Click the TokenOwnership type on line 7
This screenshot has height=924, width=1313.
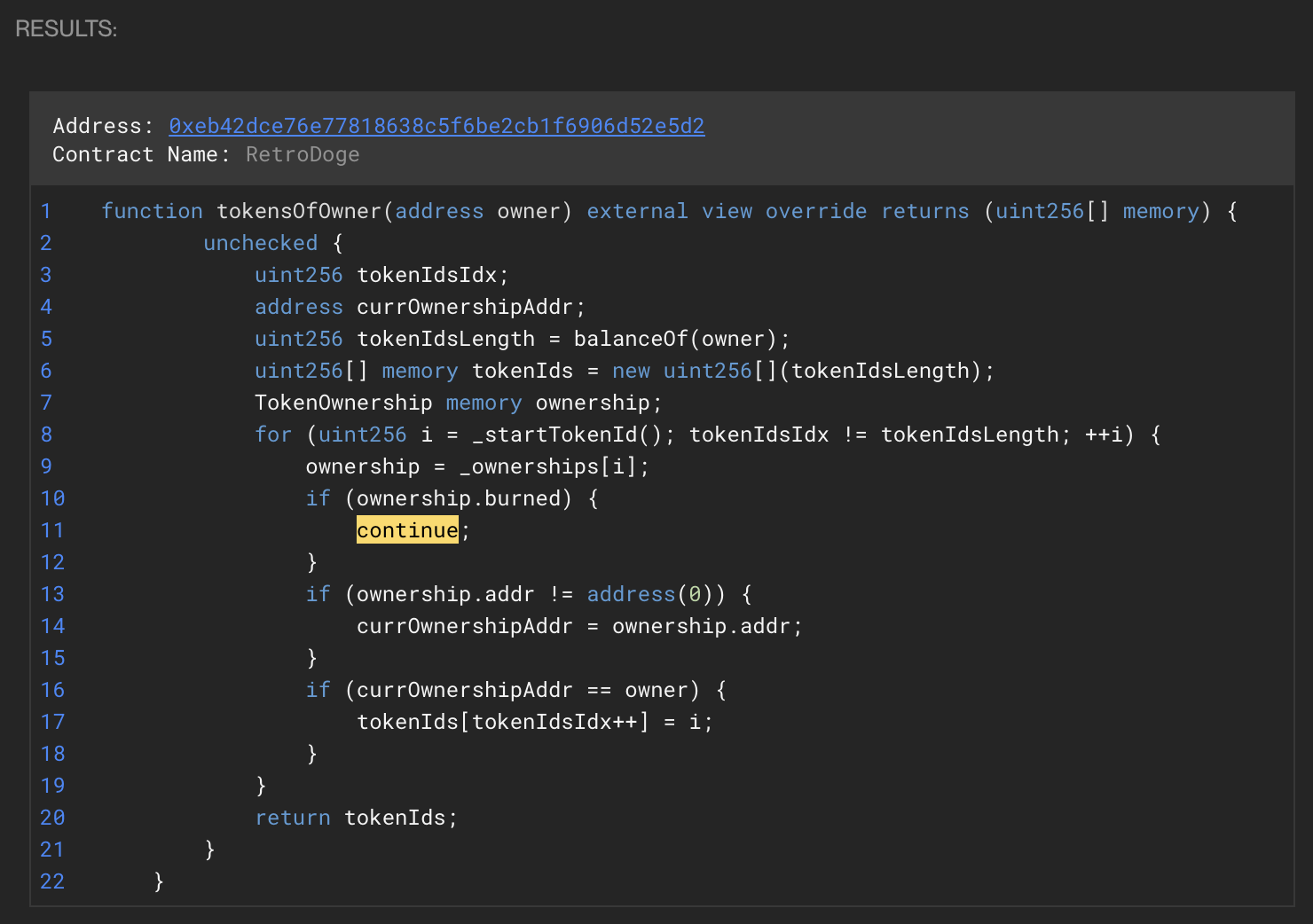tap(342, 403)
